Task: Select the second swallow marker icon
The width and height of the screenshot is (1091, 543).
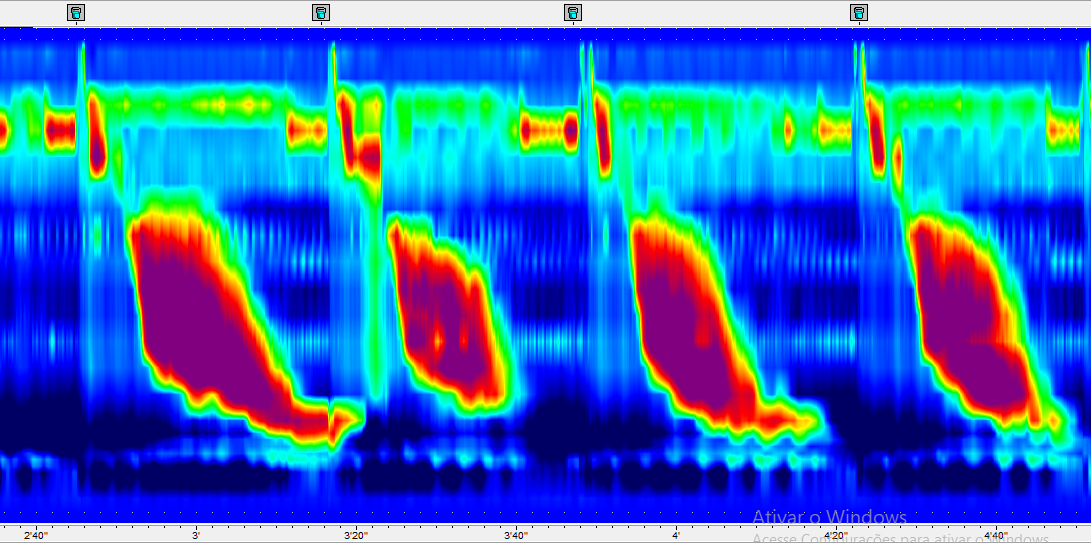Action: pyautogui.click(x=321, y=12)
